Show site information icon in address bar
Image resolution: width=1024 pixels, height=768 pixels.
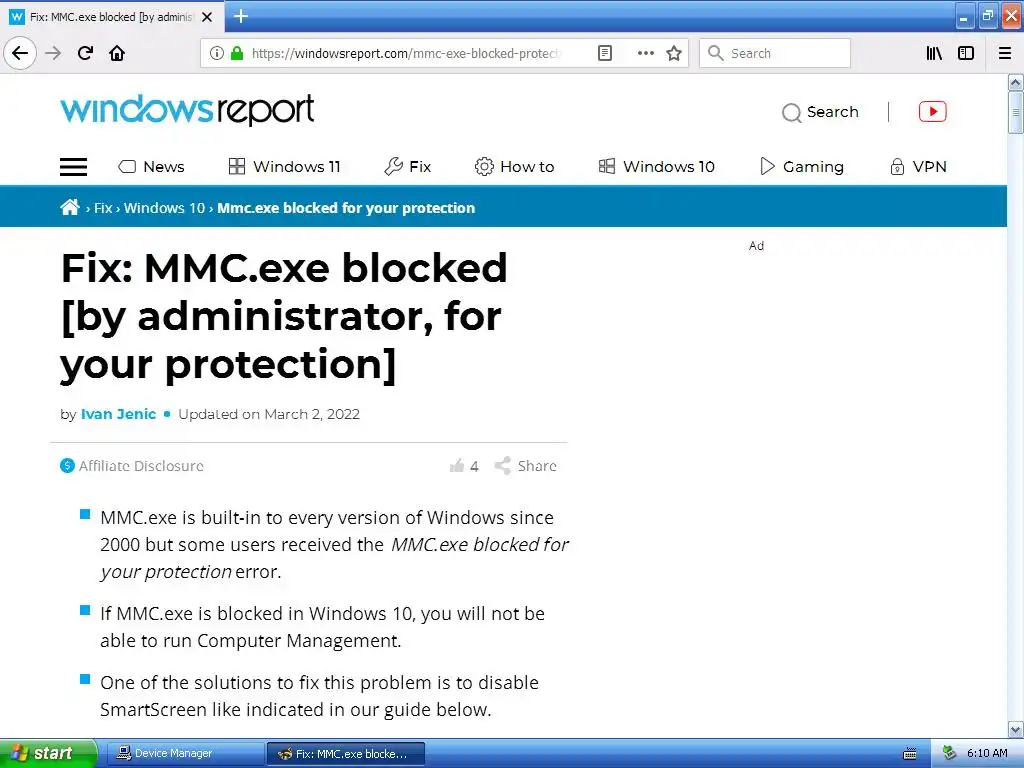(x=217, y=53)
